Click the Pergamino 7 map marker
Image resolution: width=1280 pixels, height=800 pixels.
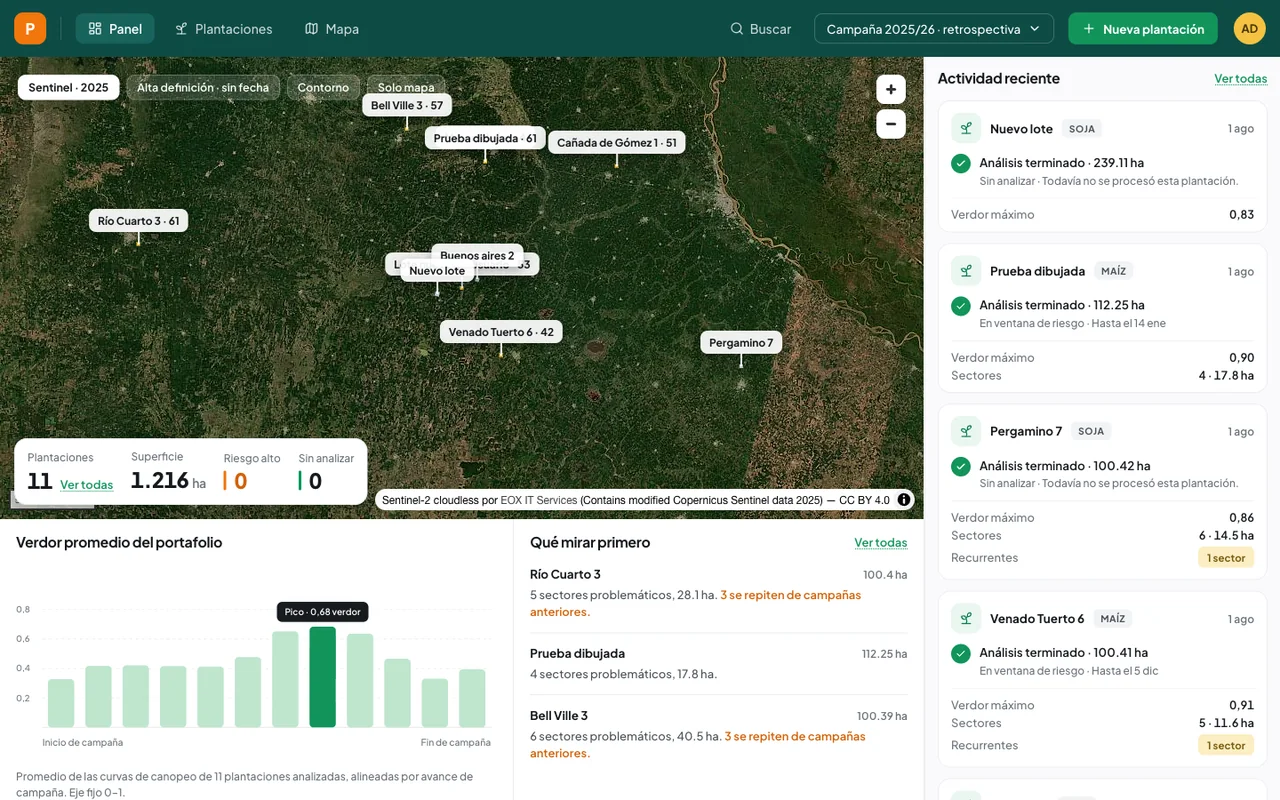click(741, 343)
